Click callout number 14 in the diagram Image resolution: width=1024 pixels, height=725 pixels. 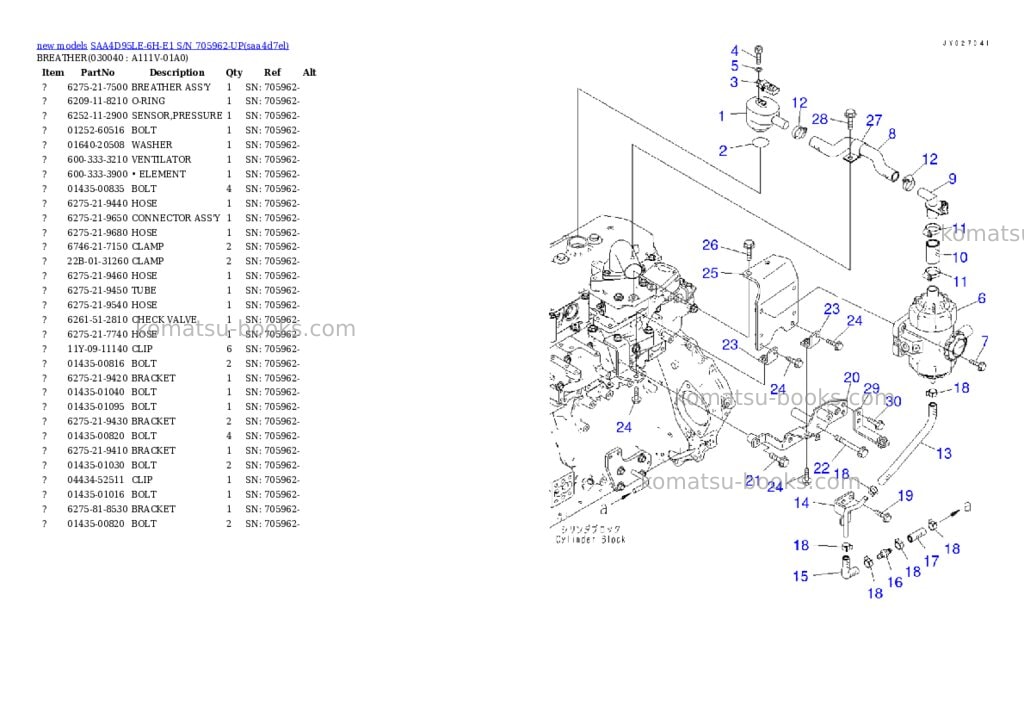pos(801,503)
